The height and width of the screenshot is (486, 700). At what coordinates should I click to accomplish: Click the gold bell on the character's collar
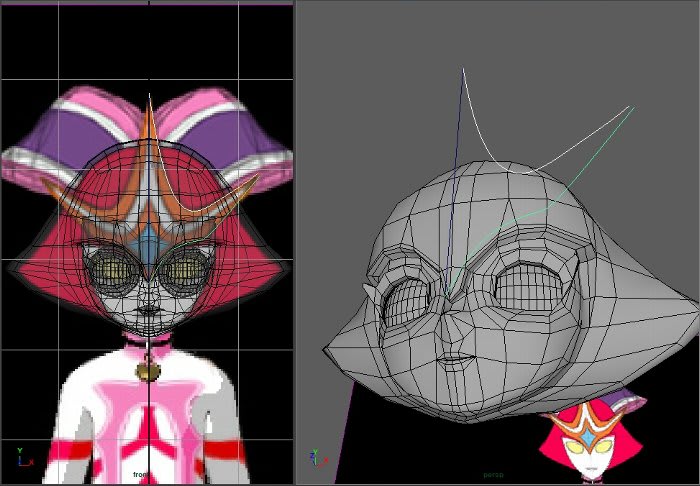[x=148, y=371]
